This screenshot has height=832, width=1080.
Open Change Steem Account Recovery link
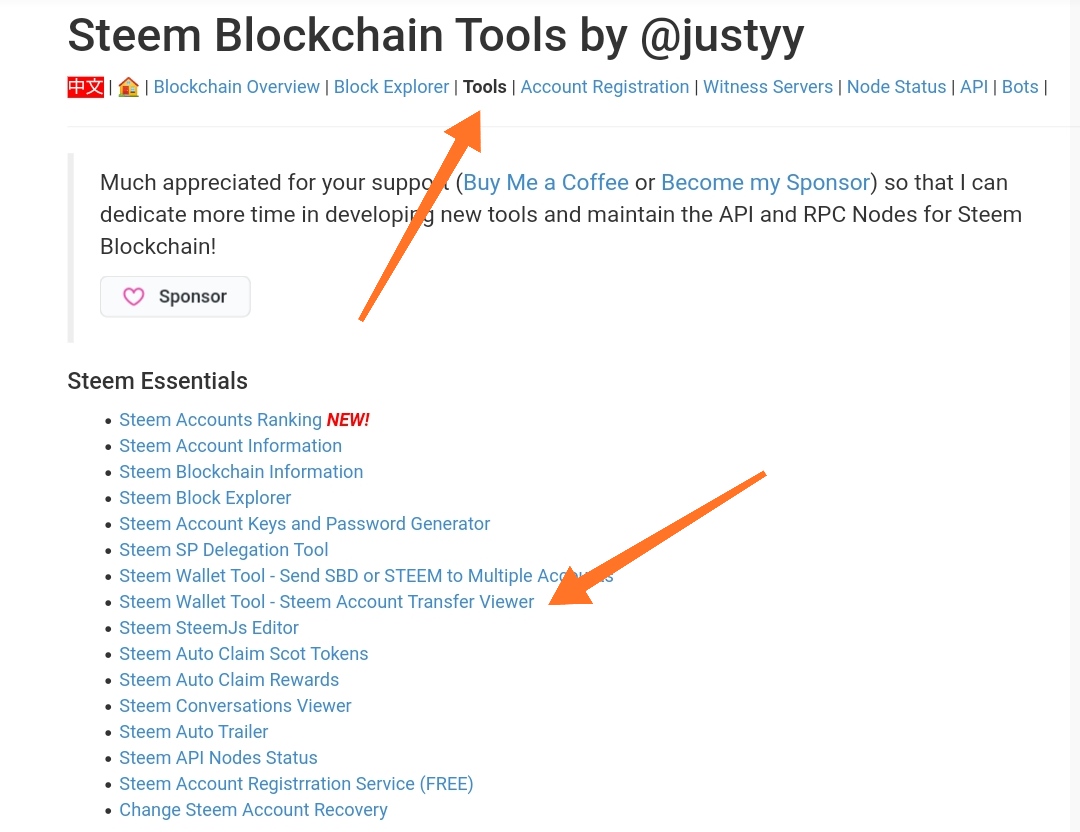[x=253, y=810]
